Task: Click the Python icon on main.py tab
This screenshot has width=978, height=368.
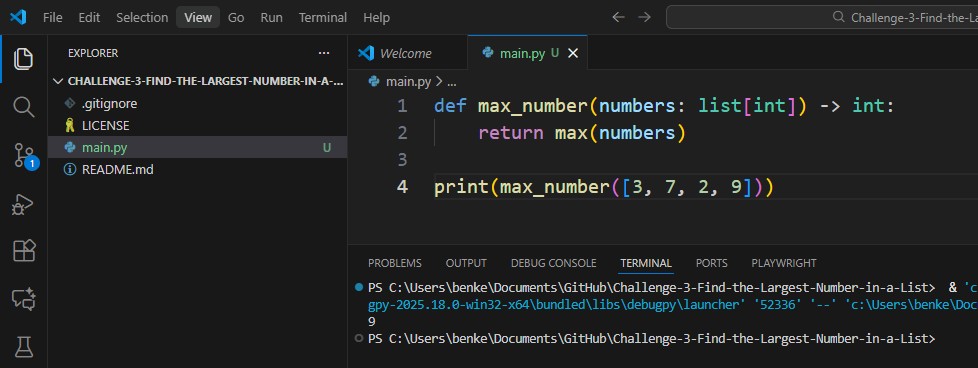Action: 488,53
